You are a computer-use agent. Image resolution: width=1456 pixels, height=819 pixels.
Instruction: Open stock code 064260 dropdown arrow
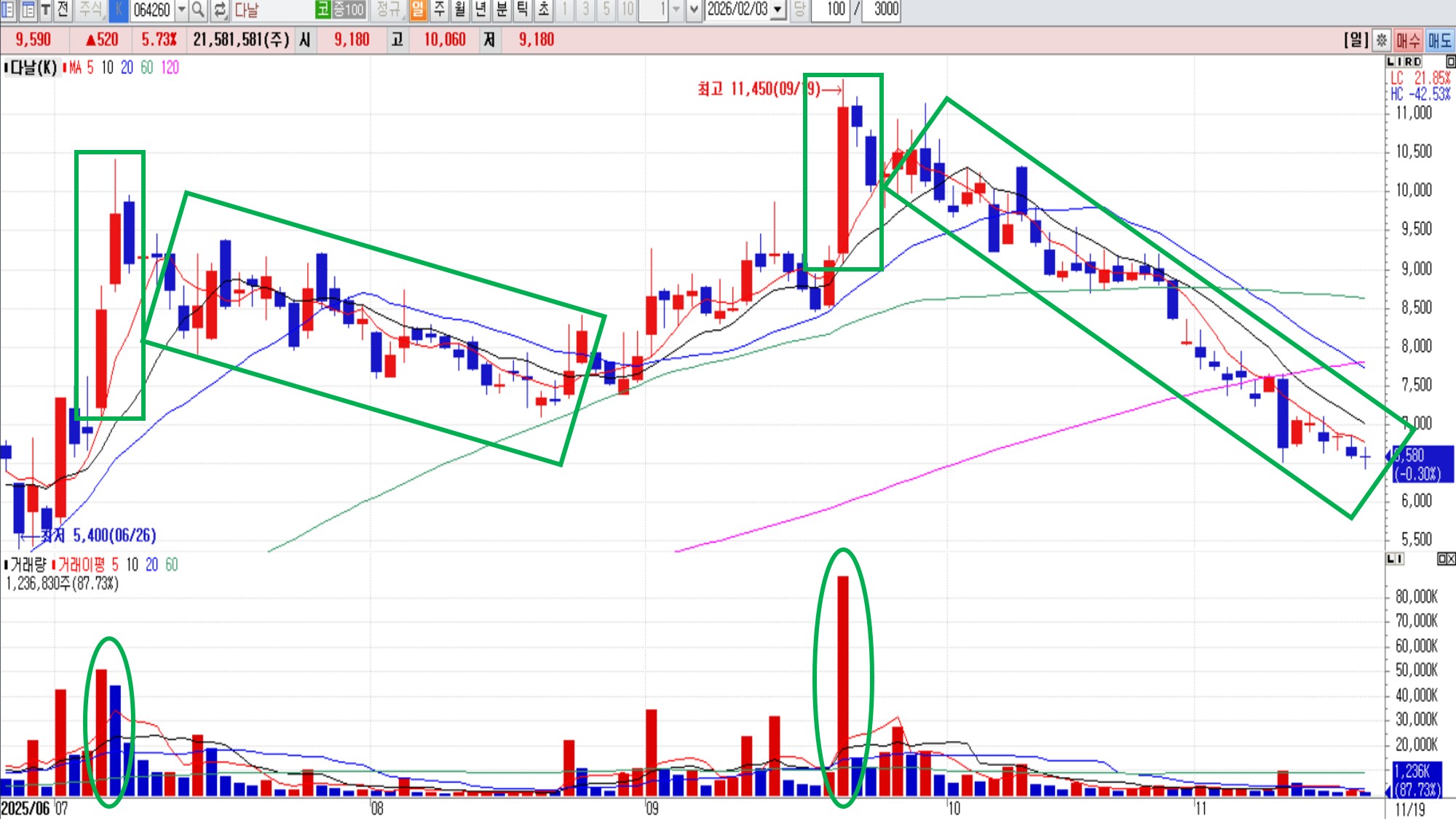click(x=181, y=9)
